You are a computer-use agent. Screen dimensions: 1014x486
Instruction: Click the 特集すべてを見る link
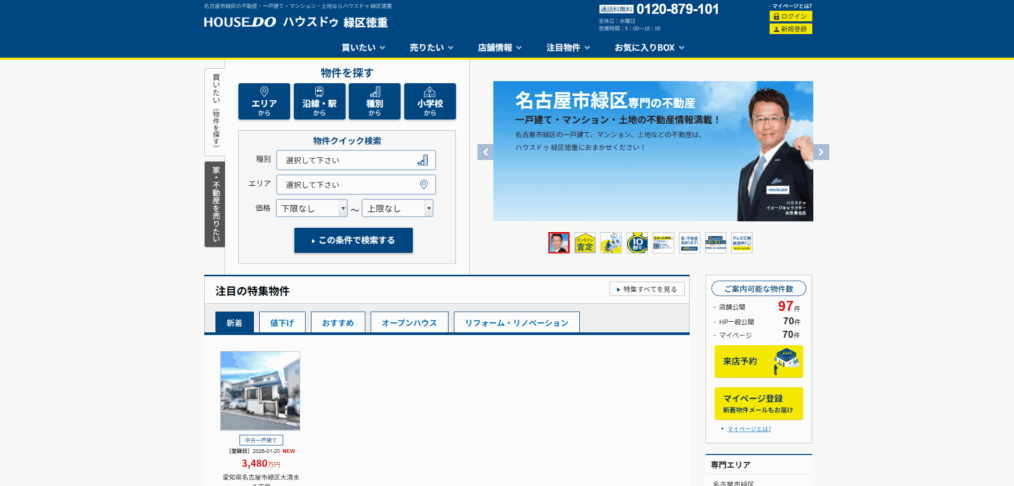(647, 289)
